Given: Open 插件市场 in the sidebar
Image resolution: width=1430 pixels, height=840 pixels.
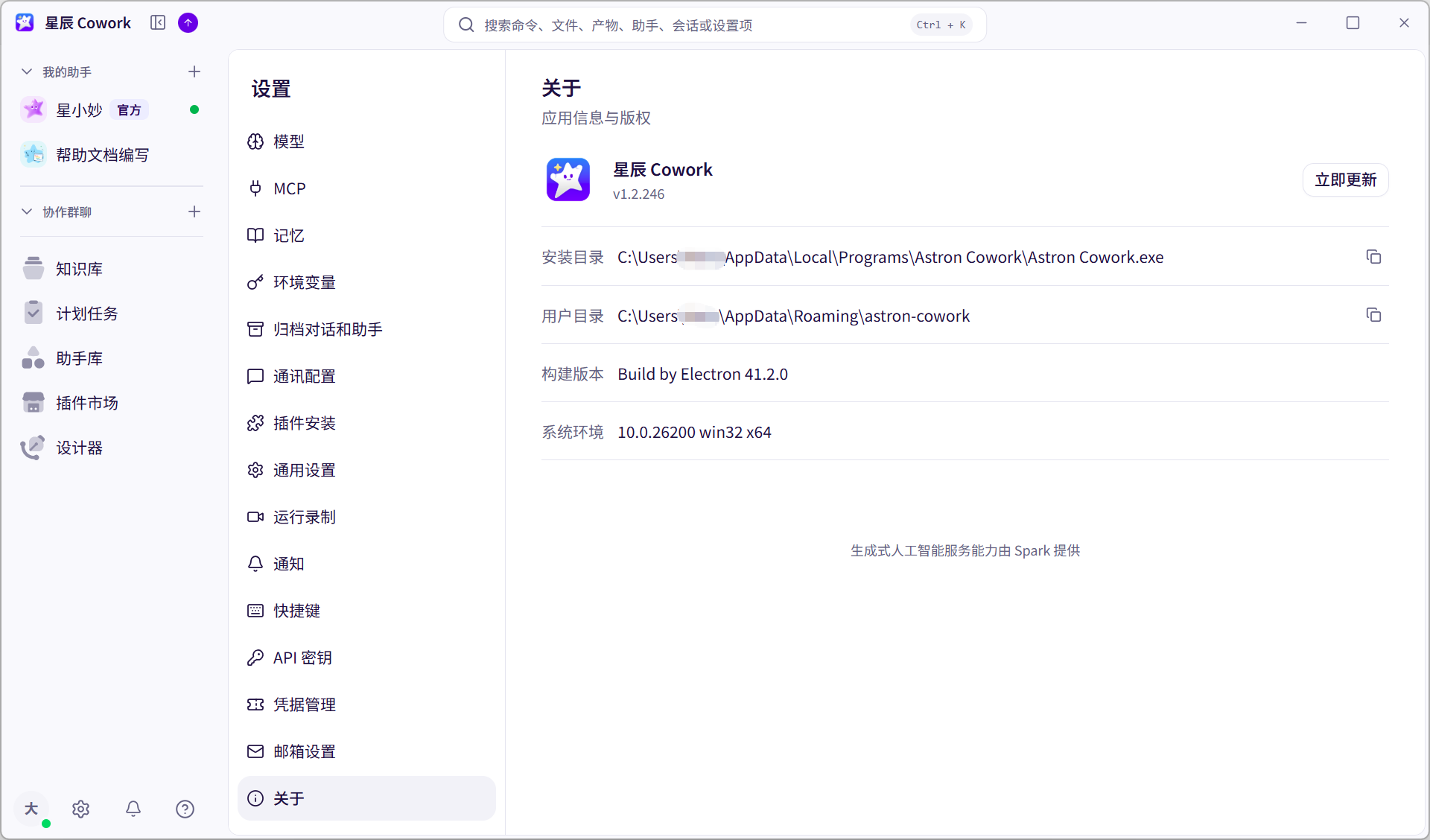Looking at the screenshot, I should point(112,403).
